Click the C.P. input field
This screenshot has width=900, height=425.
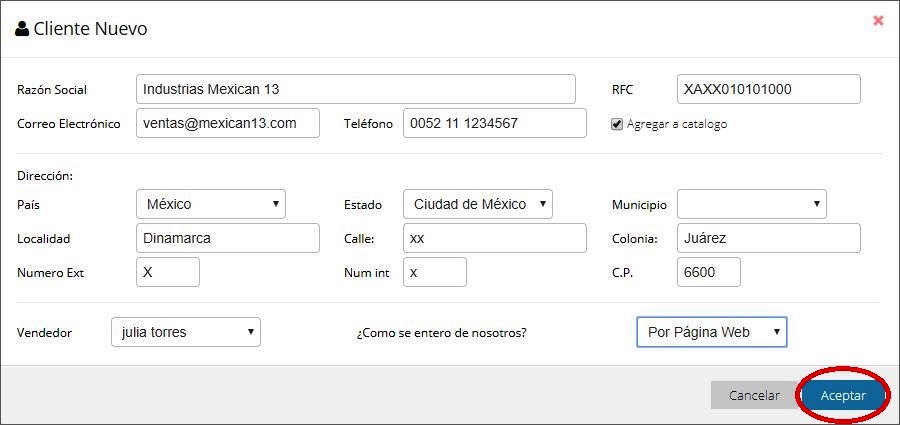(x=709, y=272)
